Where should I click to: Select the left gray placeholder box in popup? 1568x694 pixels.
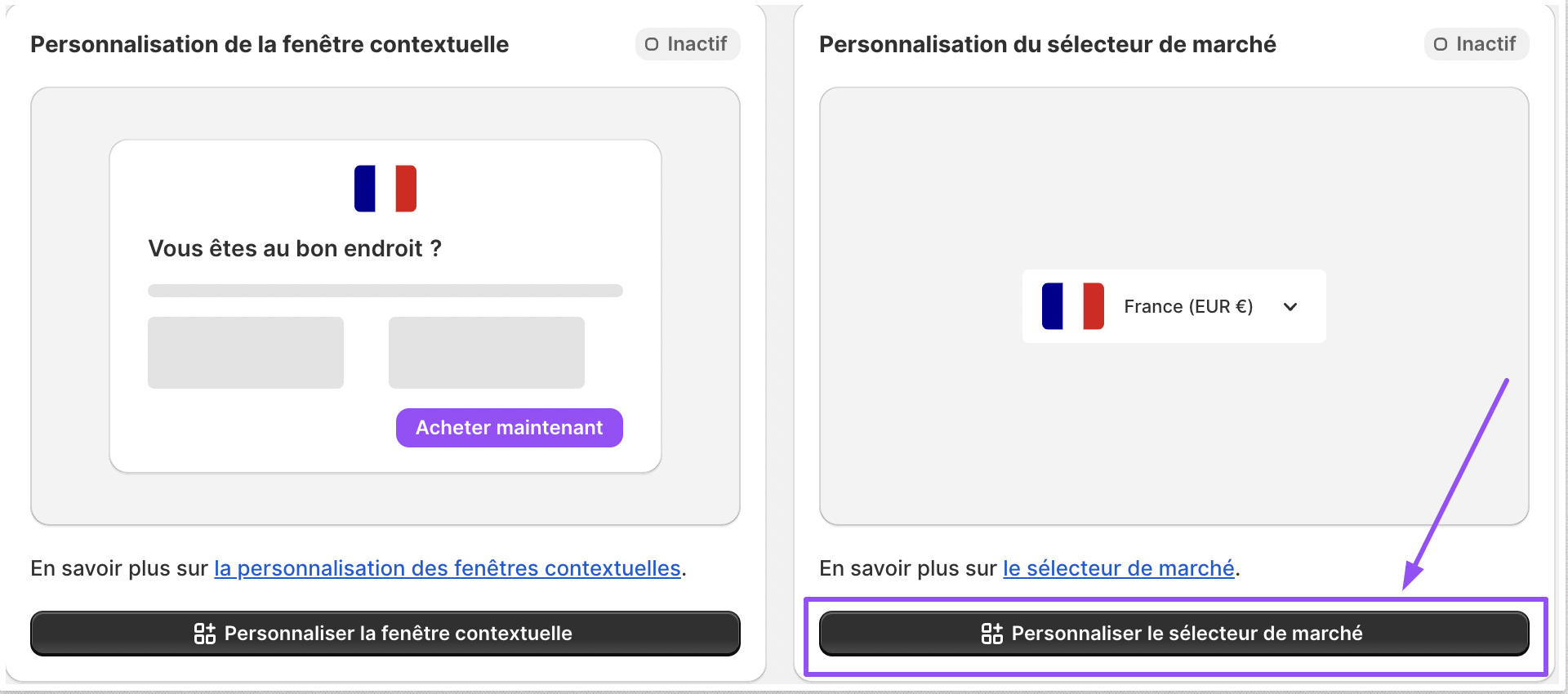point(246,353)
